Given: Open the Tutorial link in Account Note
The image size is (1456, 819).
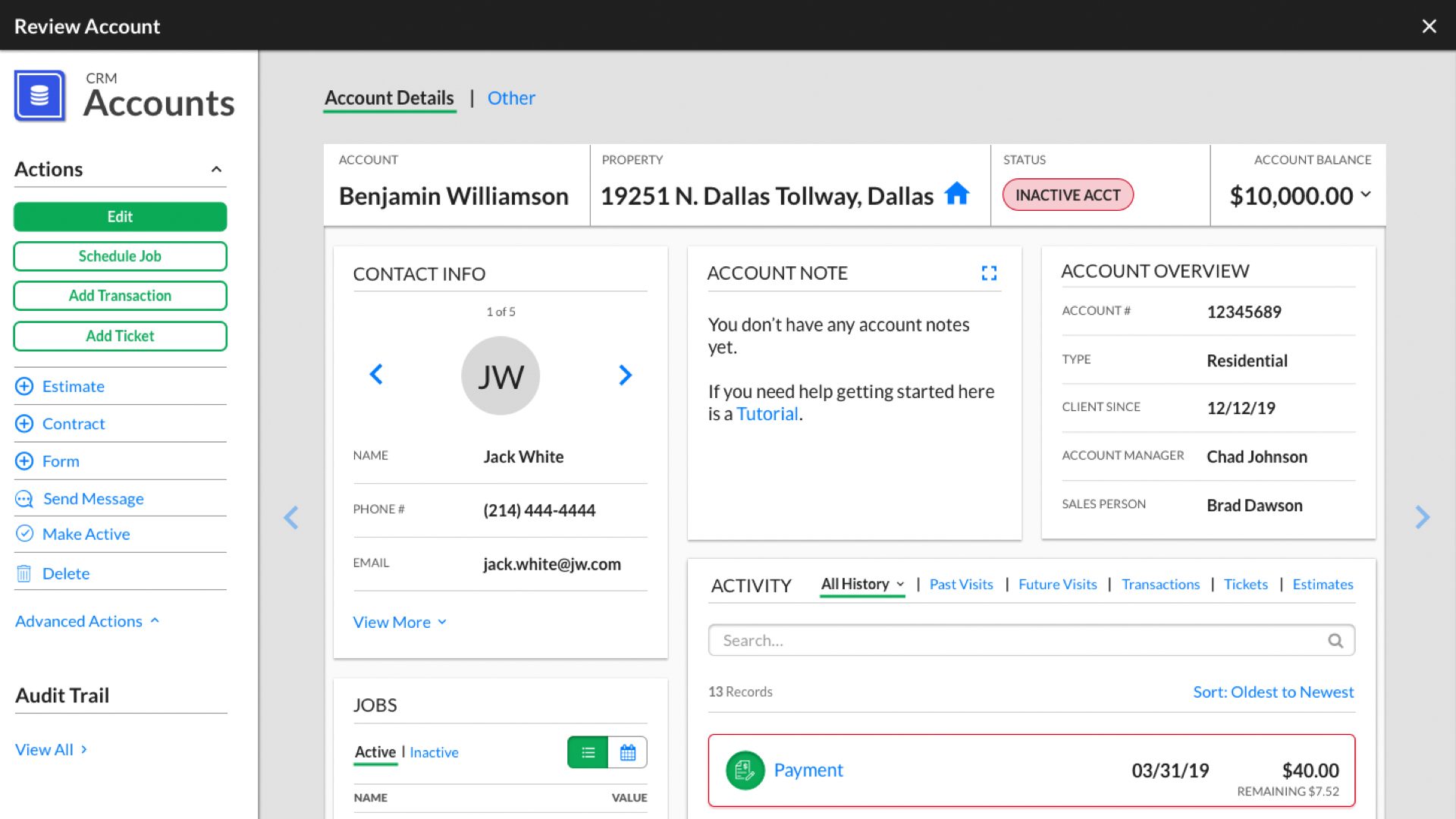Looking at the screenshot, I should [x=767, y=414].
